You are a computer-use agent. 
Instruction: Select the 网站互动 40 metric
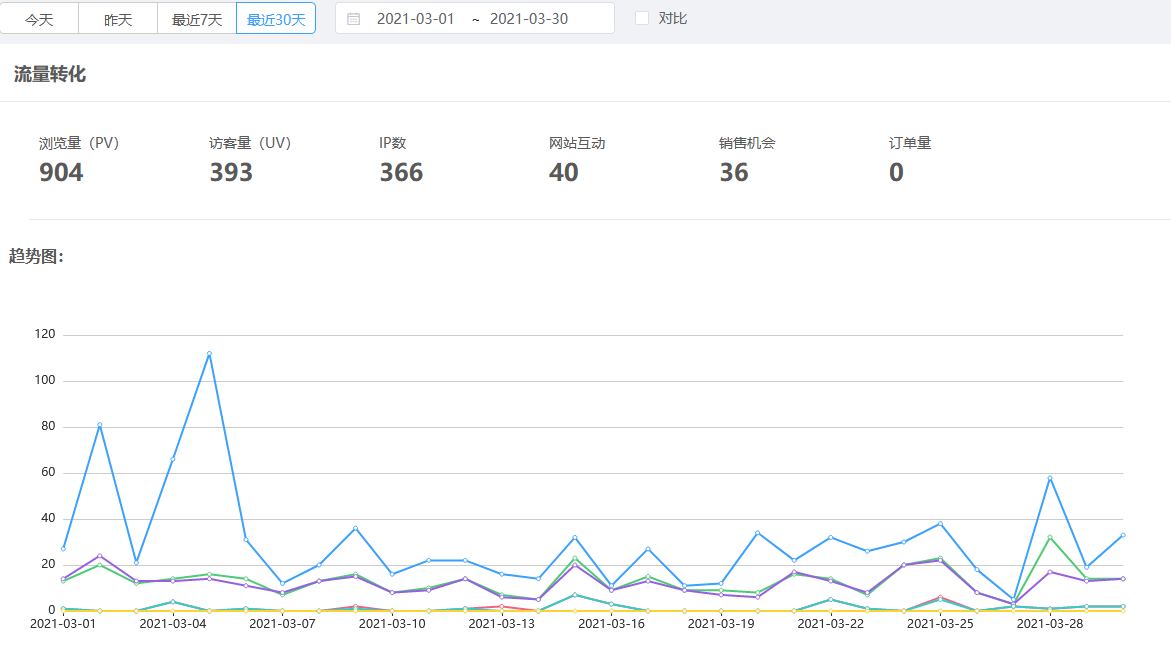click(x=577, y=160)
